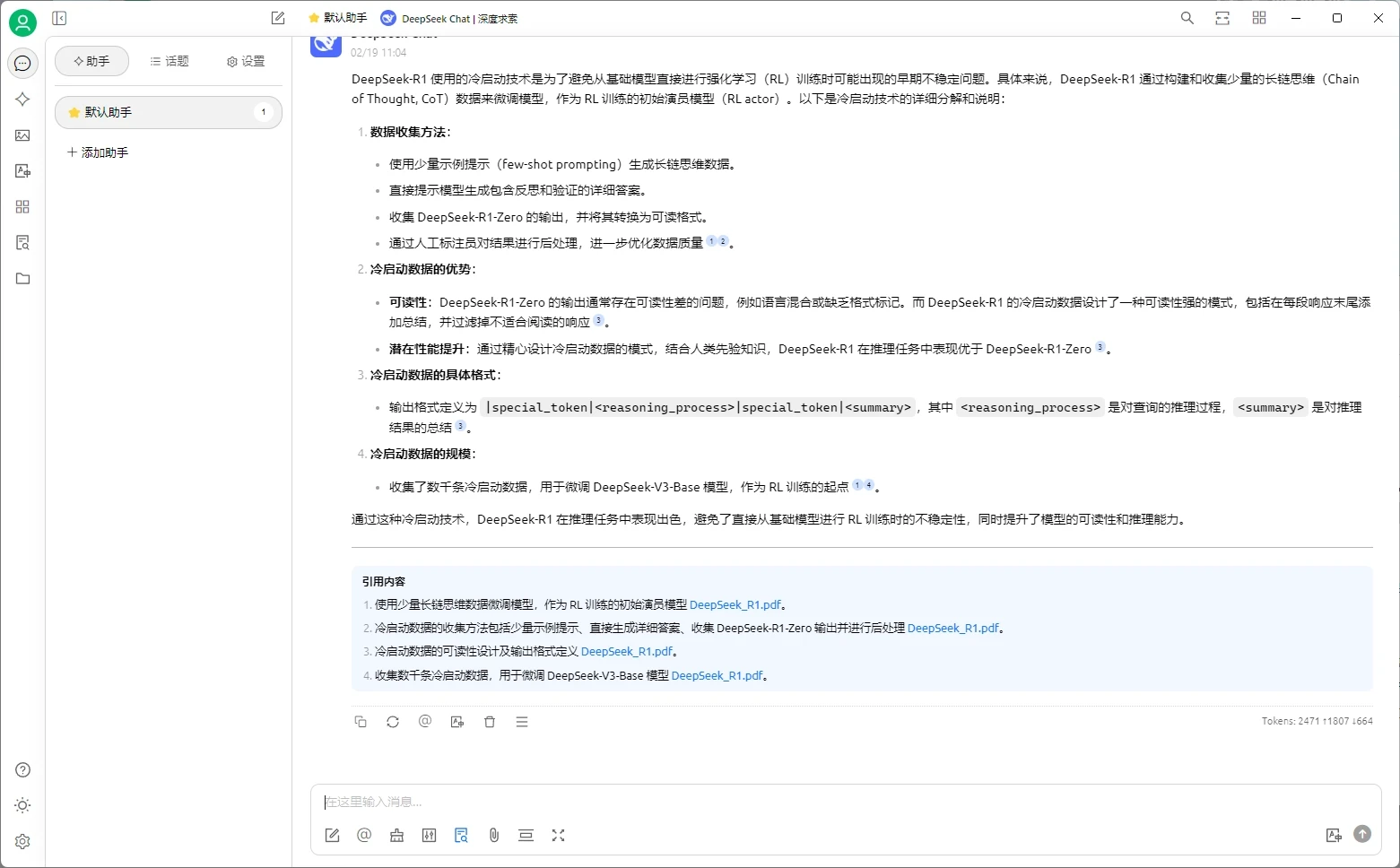Open the image painting sidebar icon
The image size is (1400, 868).
22,135
